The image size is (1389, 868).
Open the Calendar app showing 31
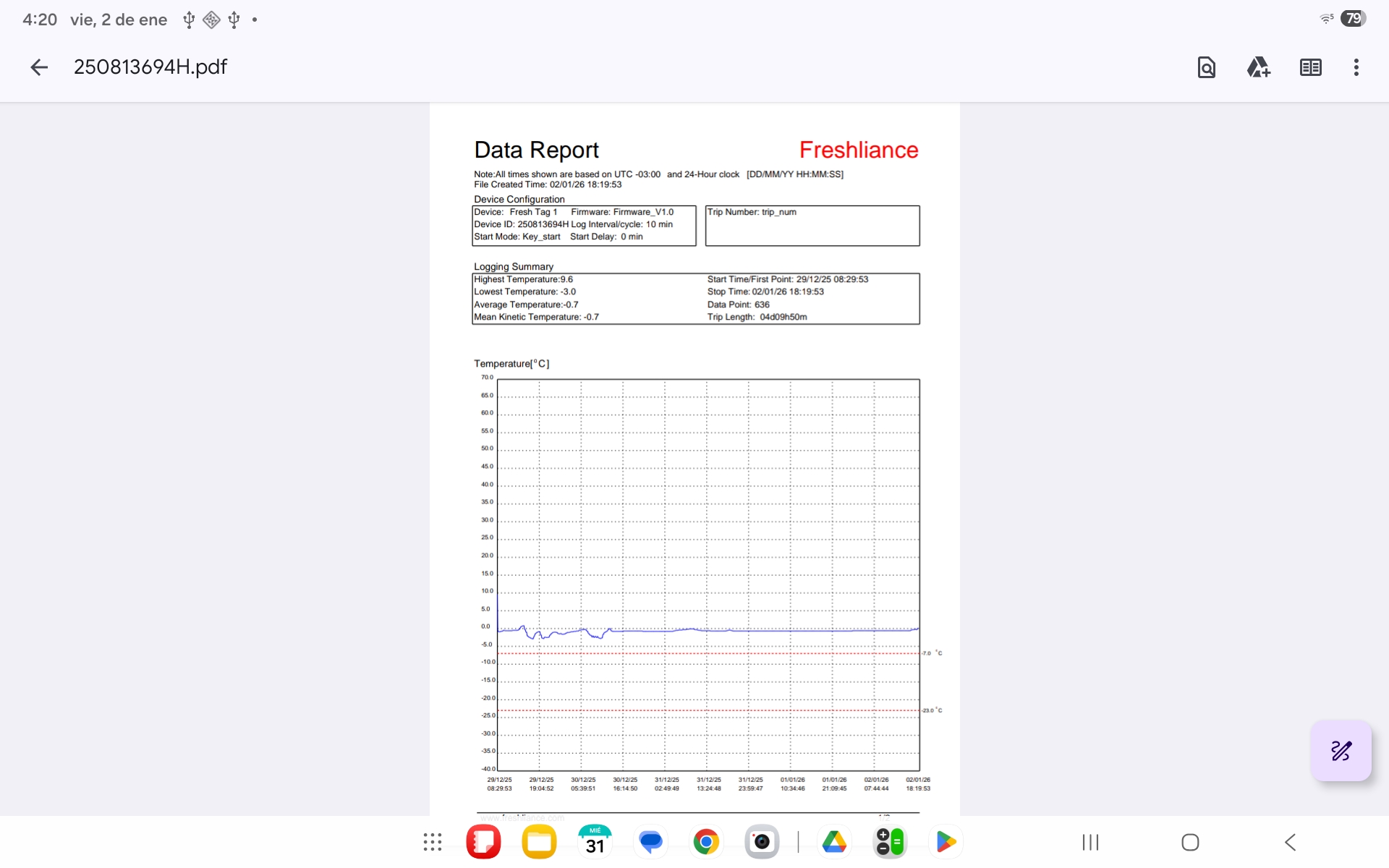click(x=595, y=842)
